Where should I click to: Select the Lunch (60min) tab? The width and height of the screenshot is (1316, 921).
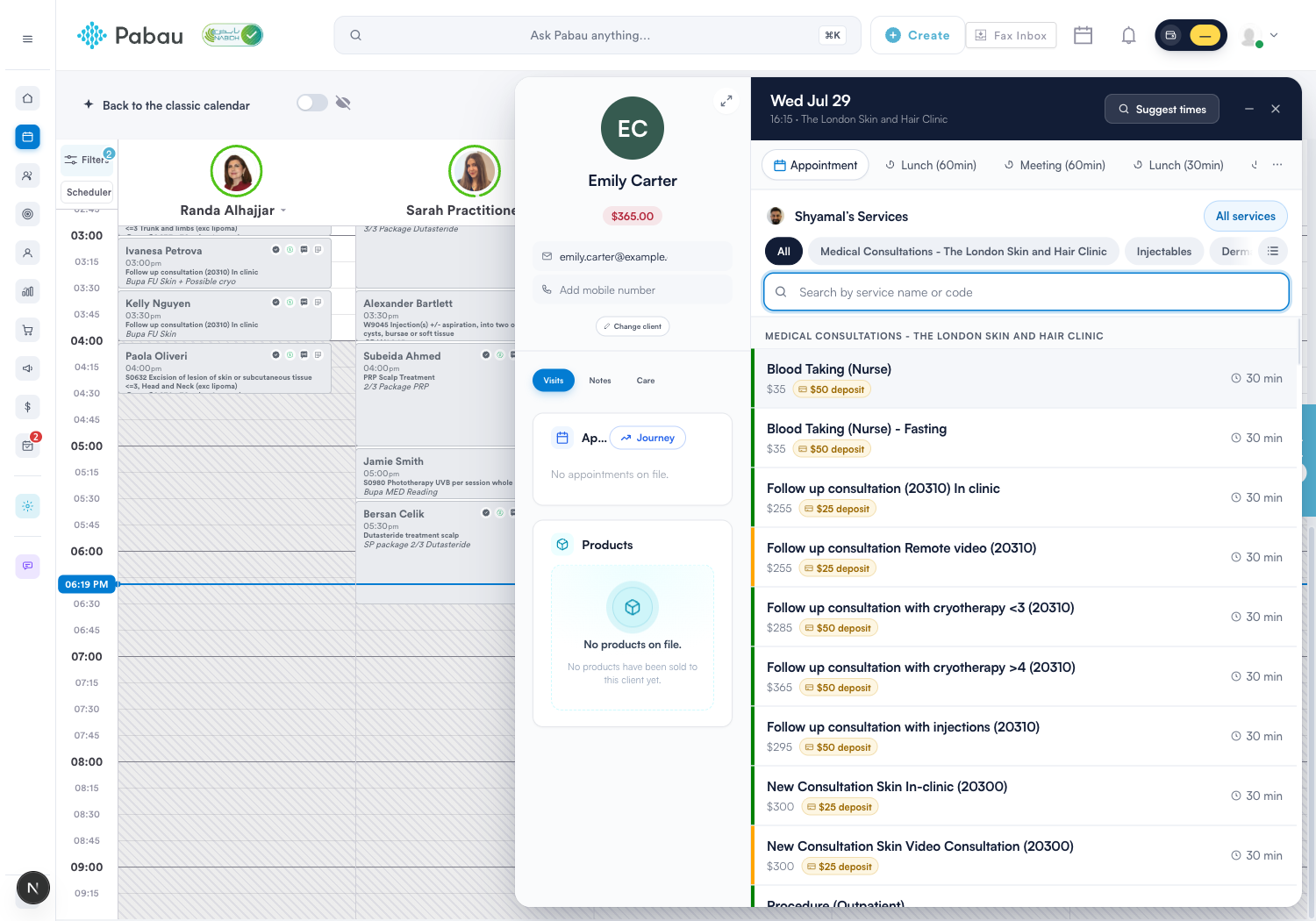click(931, 165)
